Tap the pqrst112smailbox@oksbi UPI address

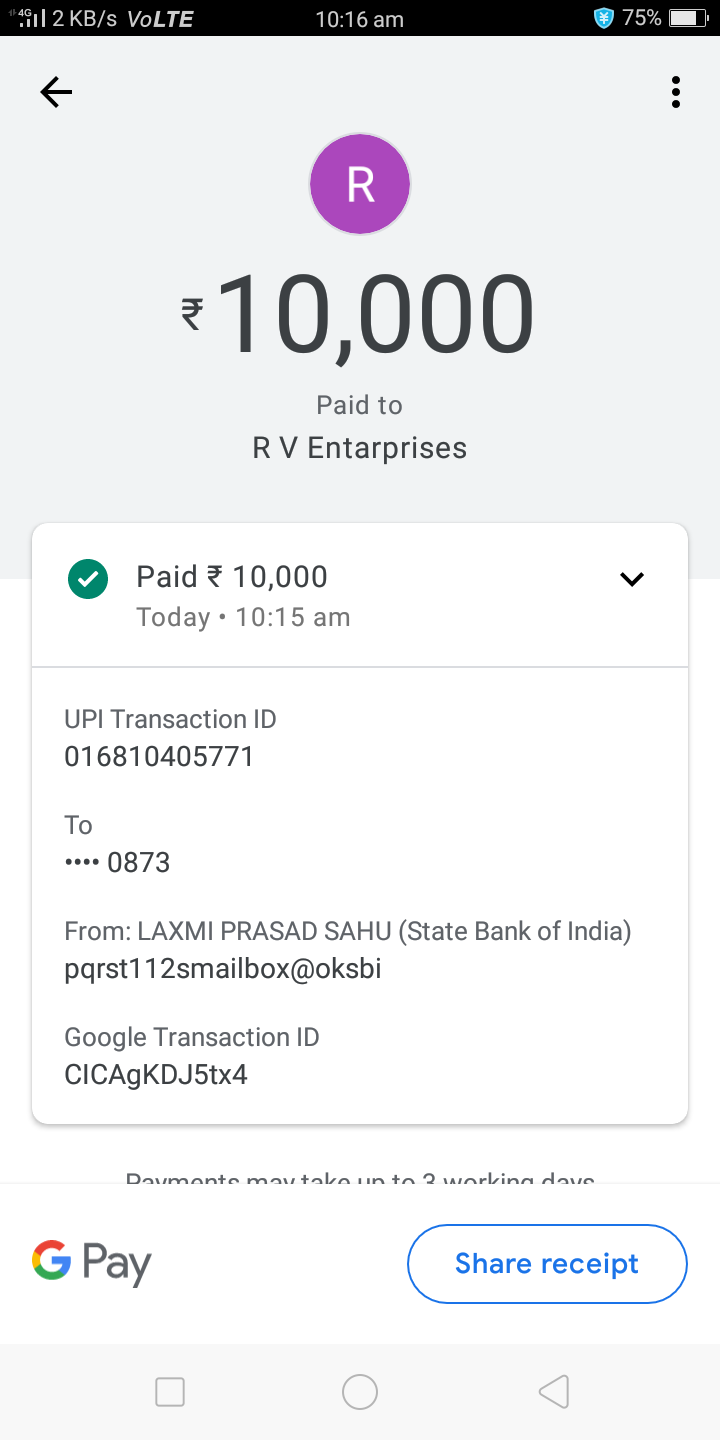pyautogui.click(x=223, y=969)
